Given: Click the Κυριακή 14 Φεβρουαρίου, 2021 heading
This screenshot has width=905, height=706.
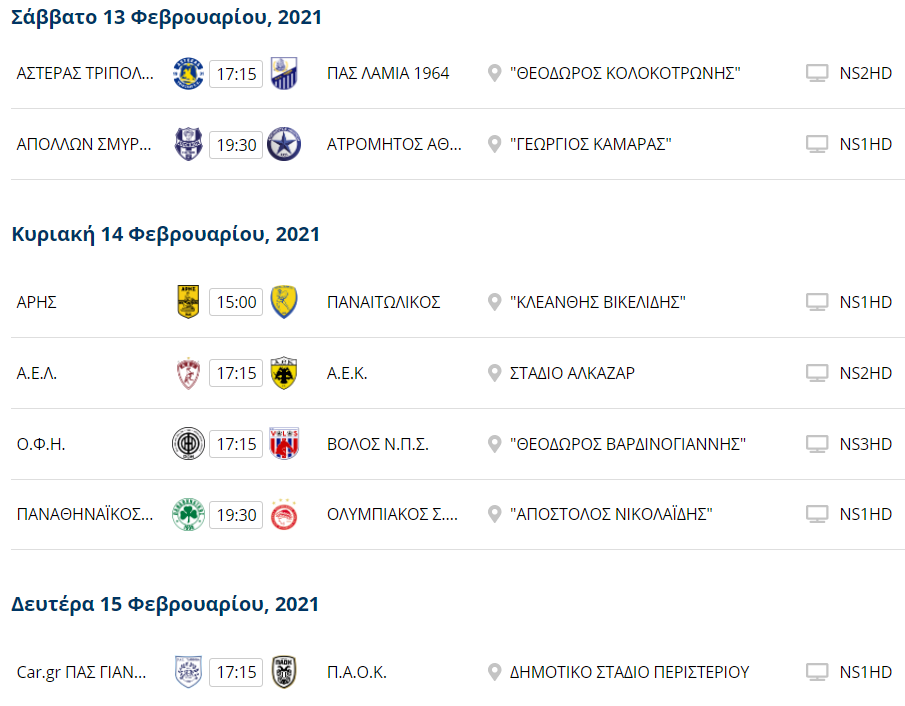Looking at the screenshot, I should [x=166, y=234].
